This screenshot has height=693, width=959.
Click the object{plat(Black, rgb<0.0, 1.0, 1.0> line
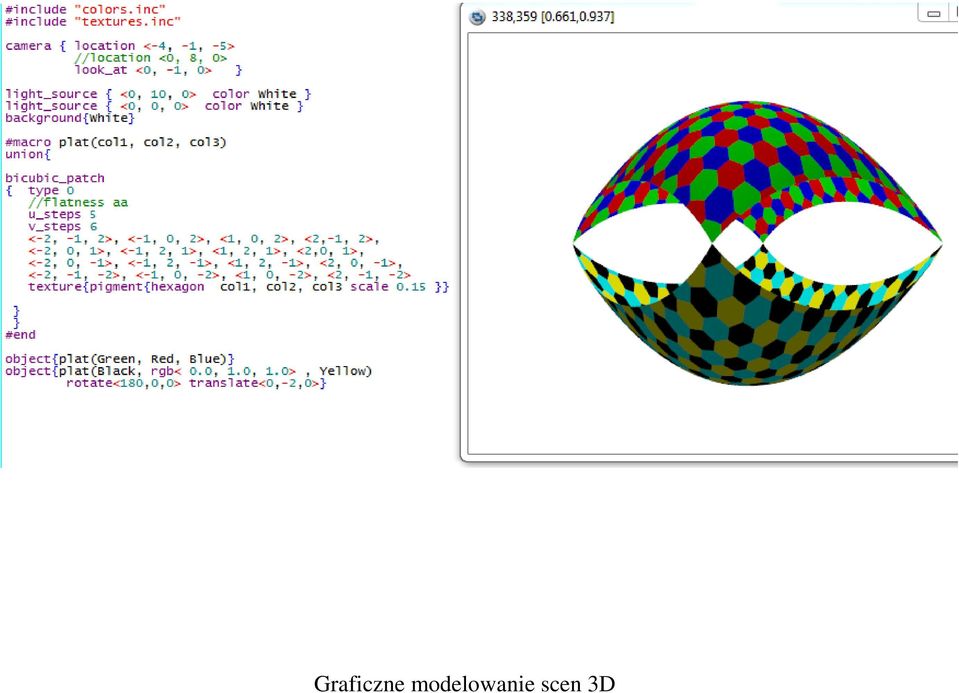(188, 371)
